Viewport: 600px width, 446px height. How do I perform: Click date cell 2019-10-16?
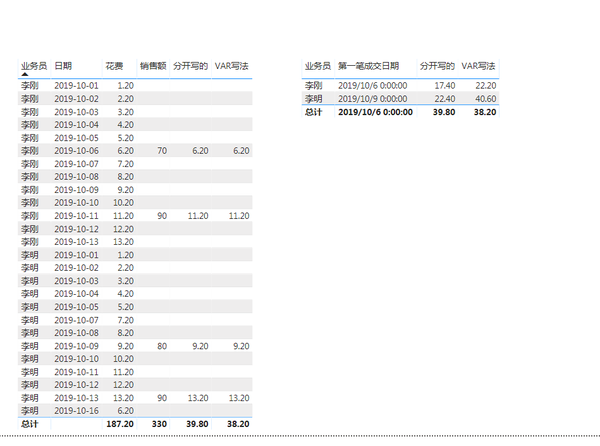click(77, 411)
